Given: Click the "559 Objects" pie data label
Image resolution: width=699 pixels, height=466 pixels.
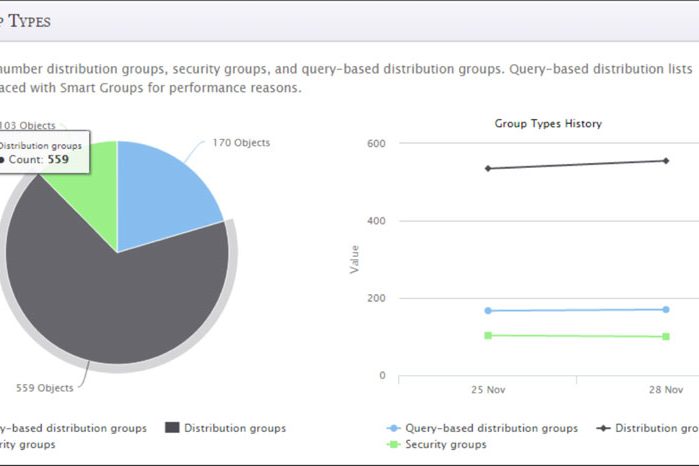Looking at the screenshot, I should coord(44,388).
